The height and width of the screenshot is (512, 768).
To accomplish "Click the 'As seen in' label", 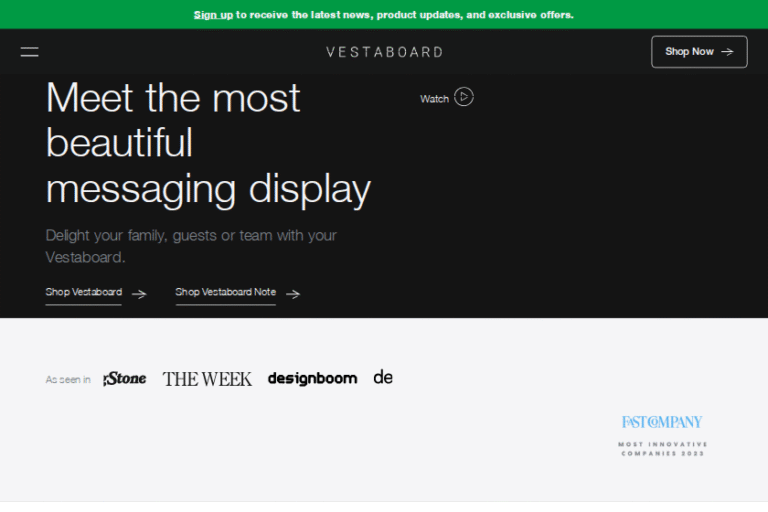I will click(68, 380).
